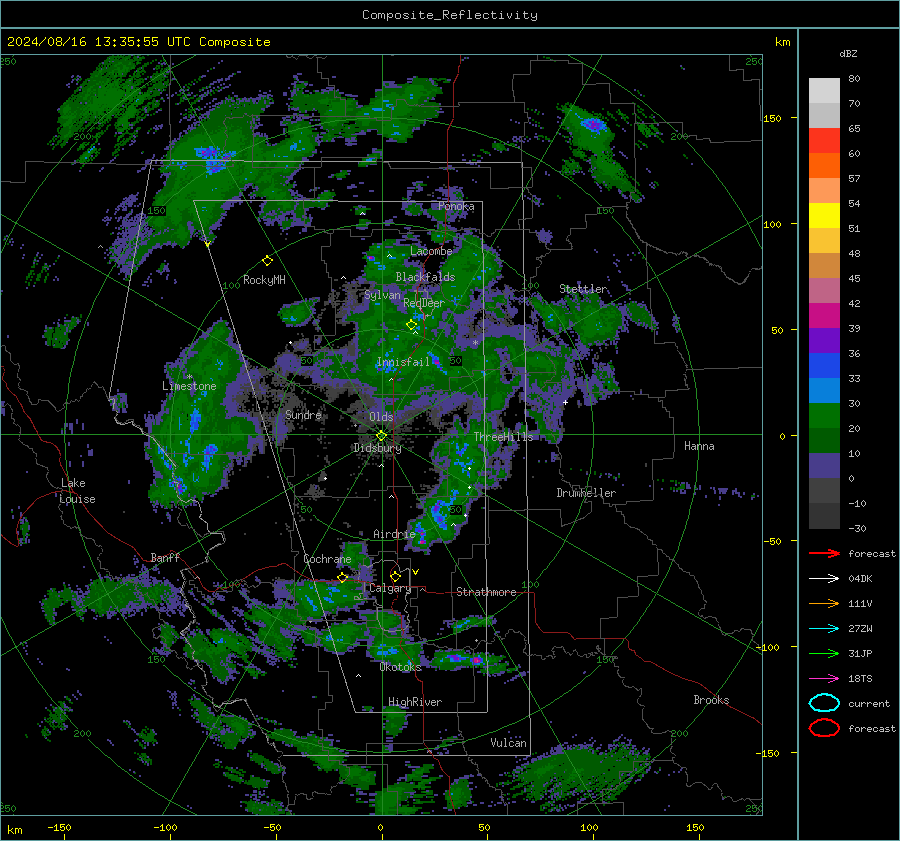Click the Olds city label
The height and width of the screenshot is (841, 900).
(381, 417)
